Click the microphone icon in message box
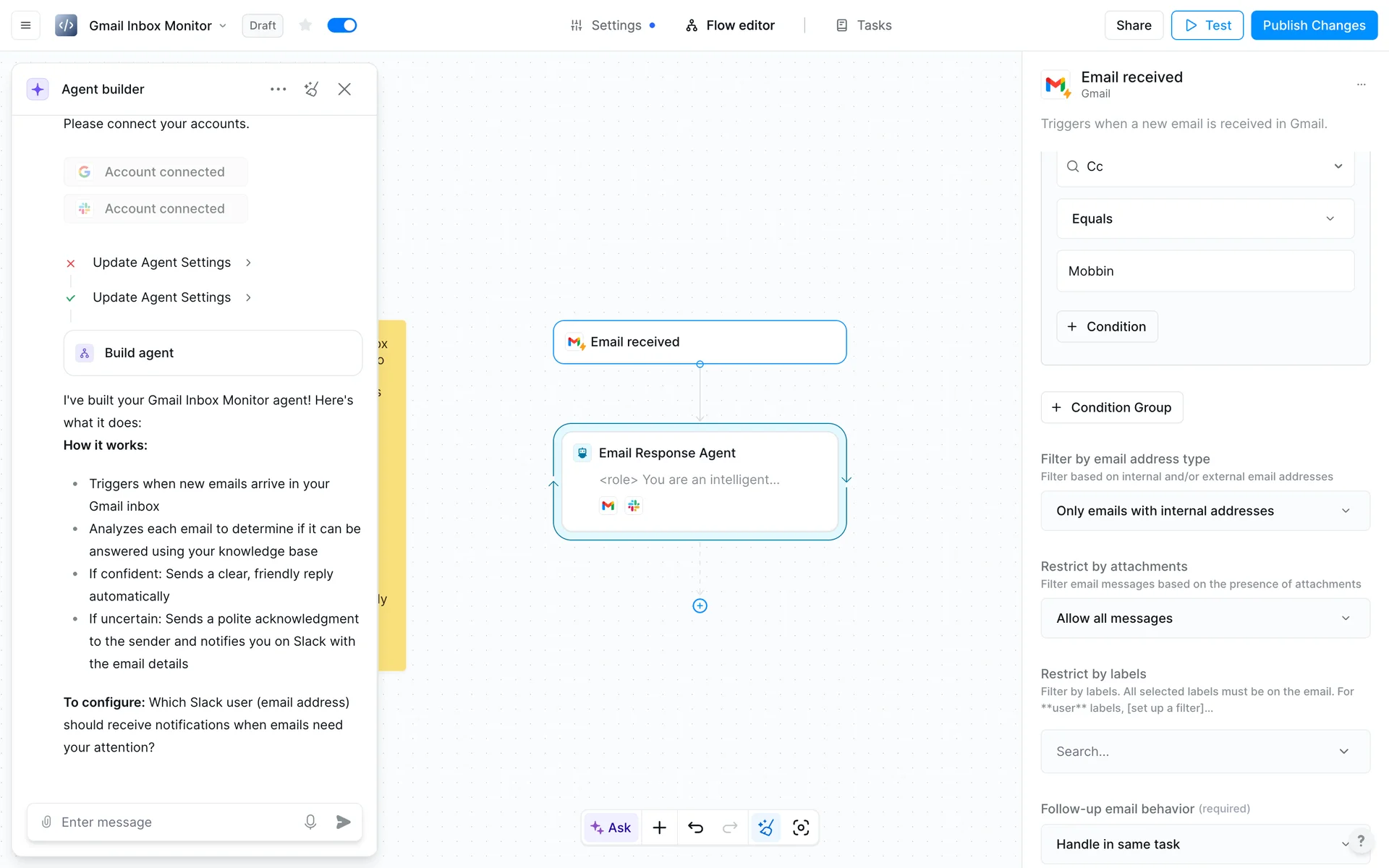1389x868 pixels. click(310, 822)
